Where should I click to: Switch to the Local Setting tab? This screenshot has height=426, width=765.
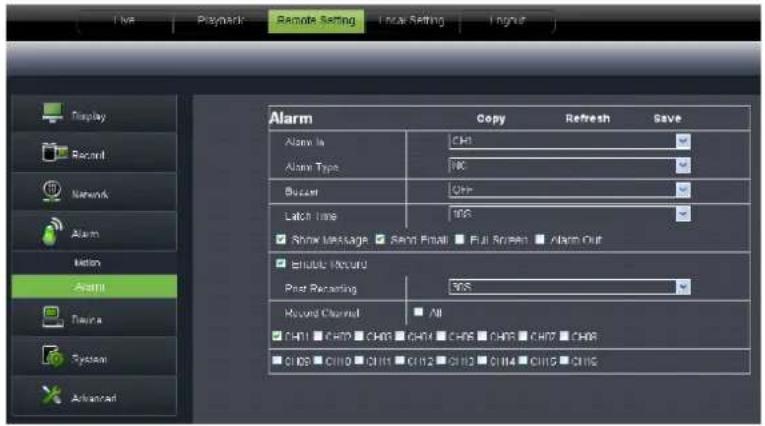pos(411,20)
